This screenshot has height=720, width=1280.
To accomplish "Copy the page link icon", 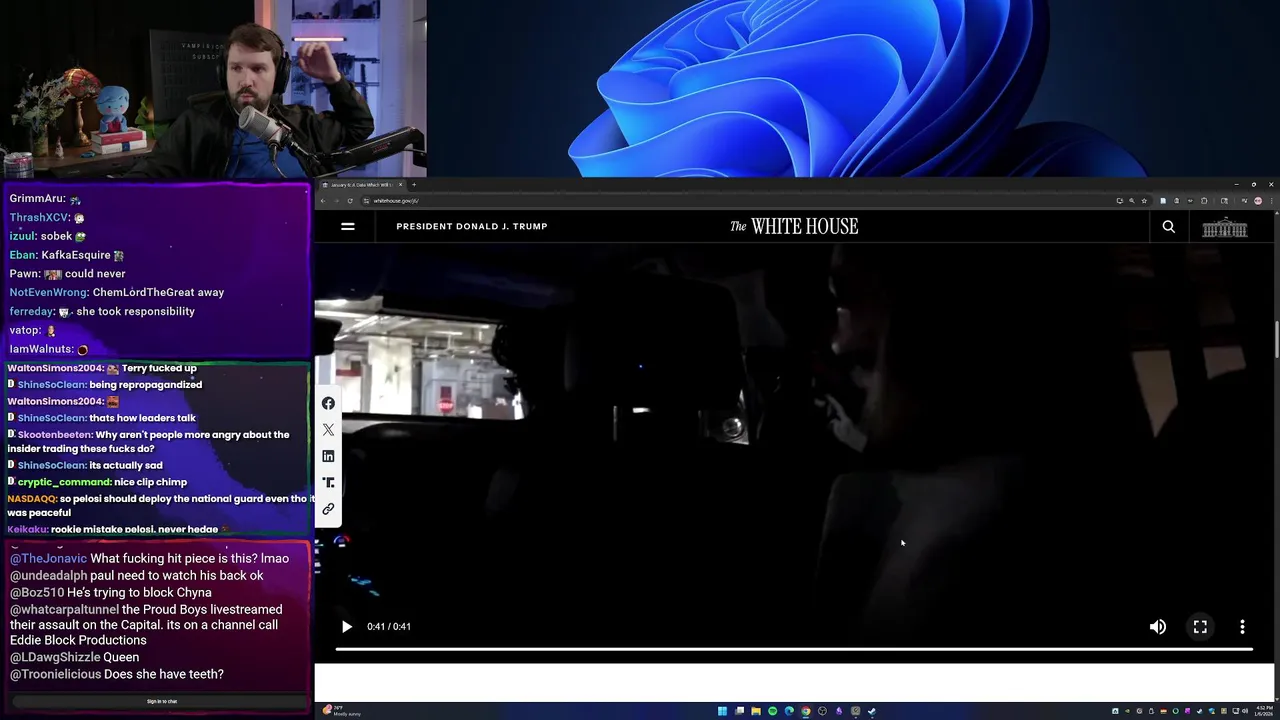I will pyautogui.click(x=328, y=509).
